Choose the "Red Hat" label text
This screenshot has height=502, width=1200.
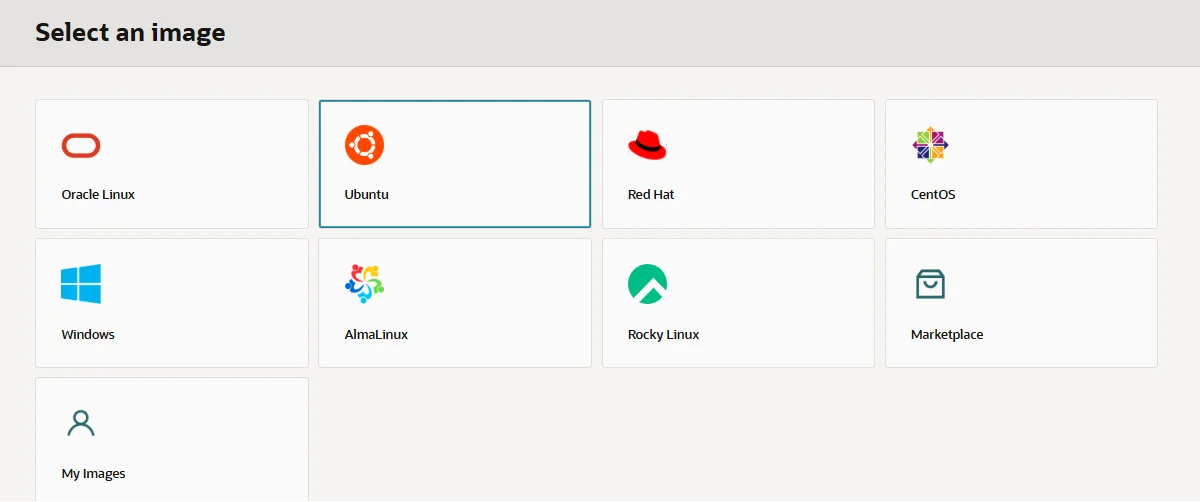coord(651,195)
